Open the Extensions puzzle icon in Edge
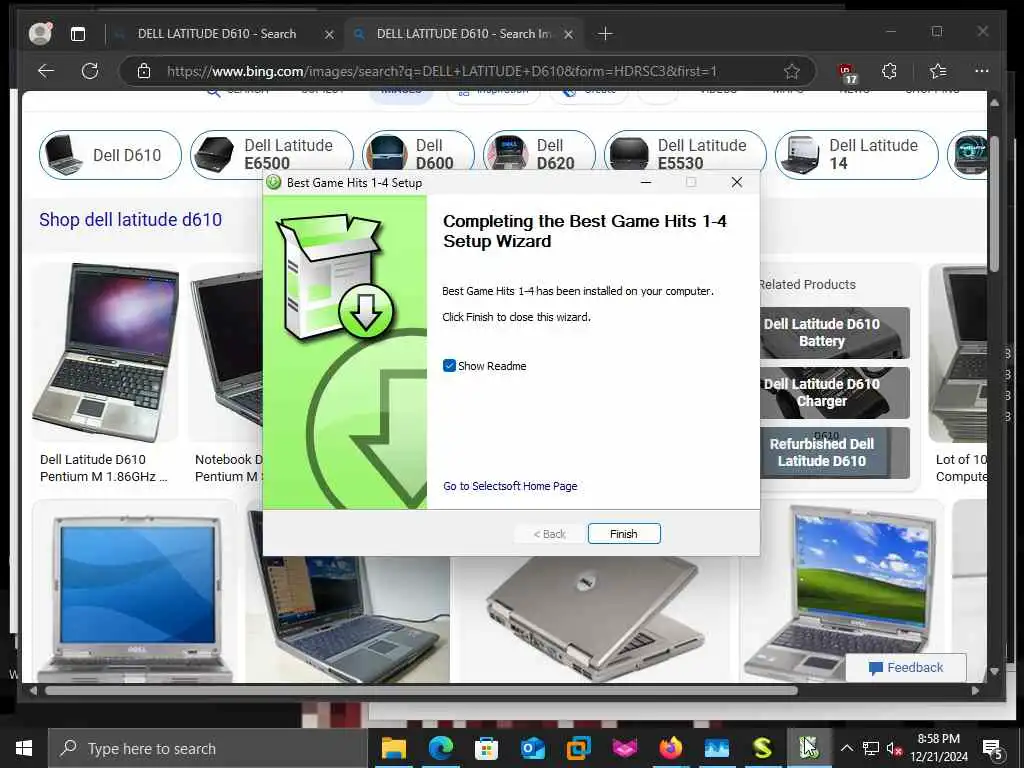Screen dimensions: 1024x768 [889, 71]
